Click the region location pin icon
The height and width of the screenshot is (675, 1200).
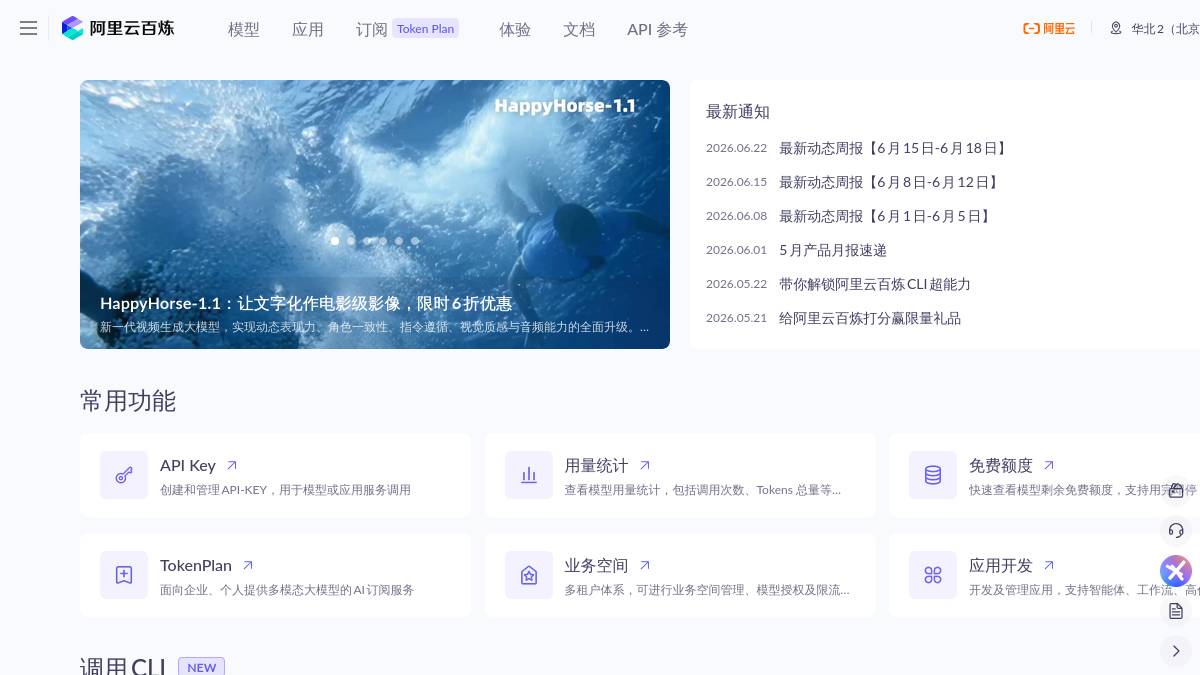pos(1116,29)
